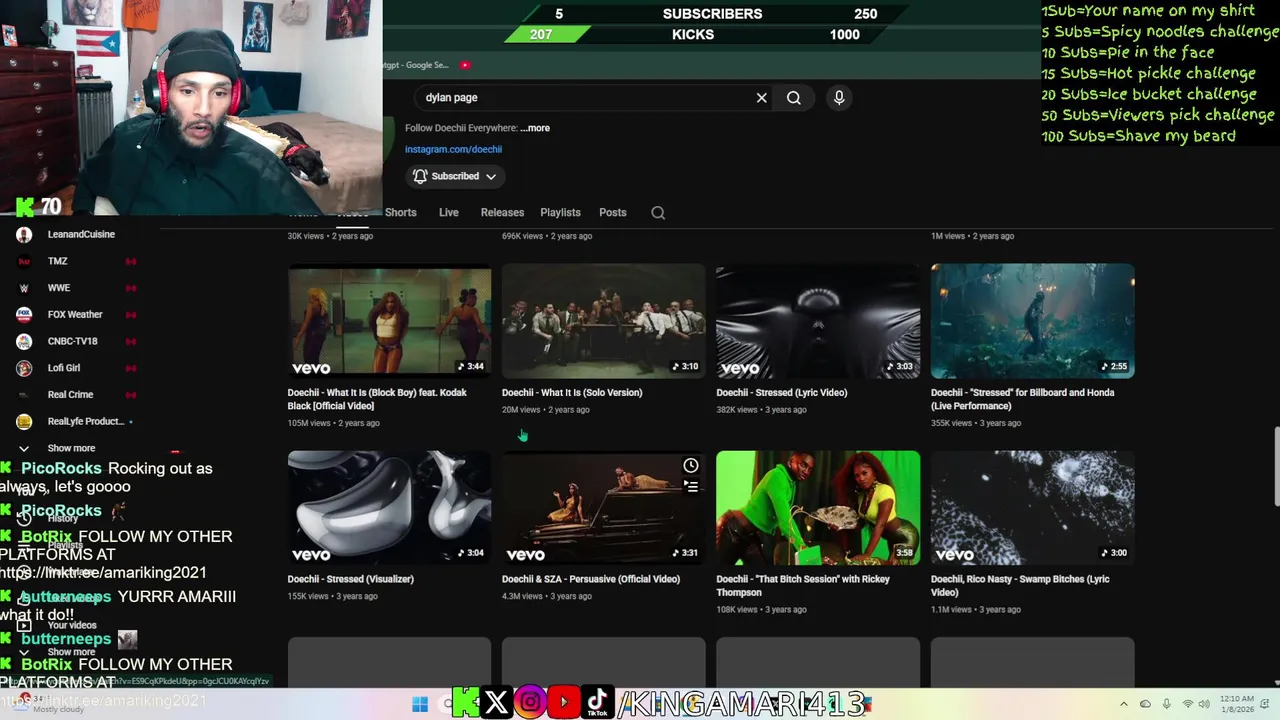Click WWE's red live indicator
1280x720 pixels.
pyautogui.click(x=130, y=288)
